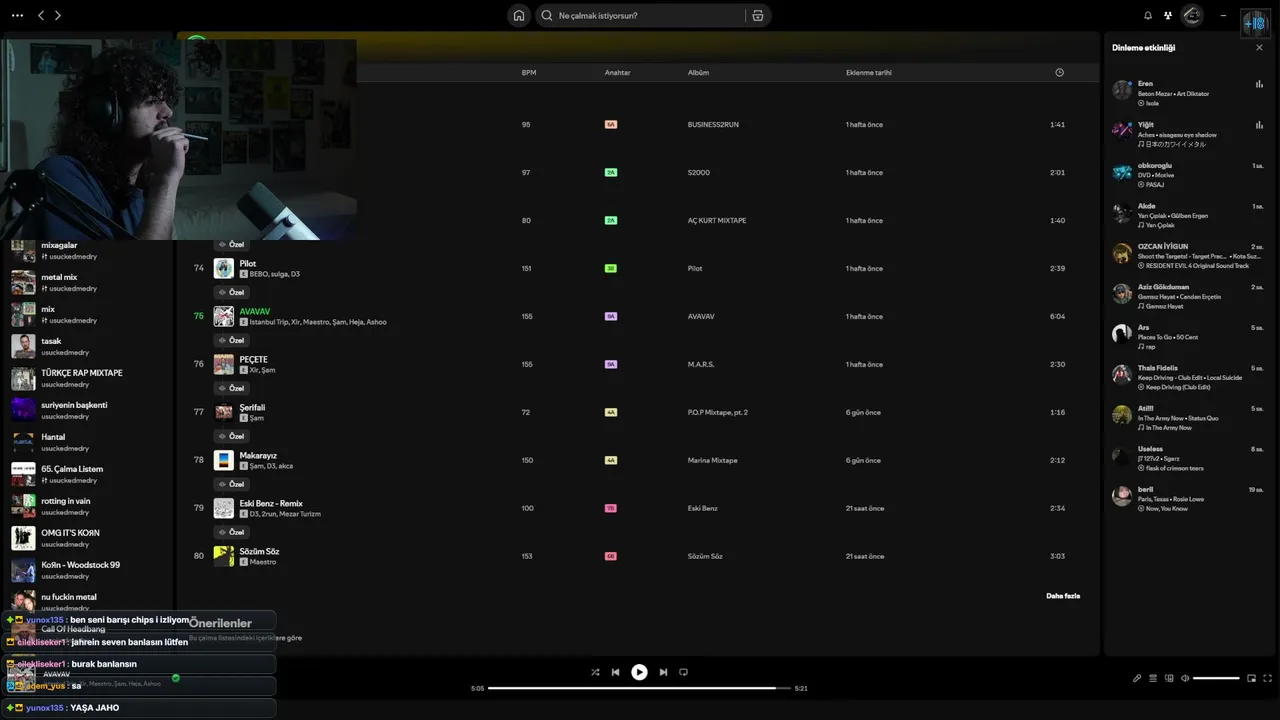Image resolution: width=1280 pixels, height=720 pixels.
Task: Open Eren's profile picture in friend activity
Action: 1122,90
